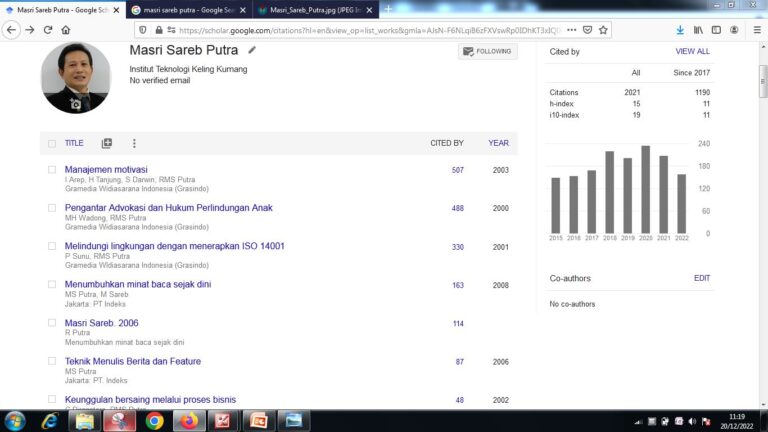
Task: Bookmark this page with star icon
Action: pos(603,30)
